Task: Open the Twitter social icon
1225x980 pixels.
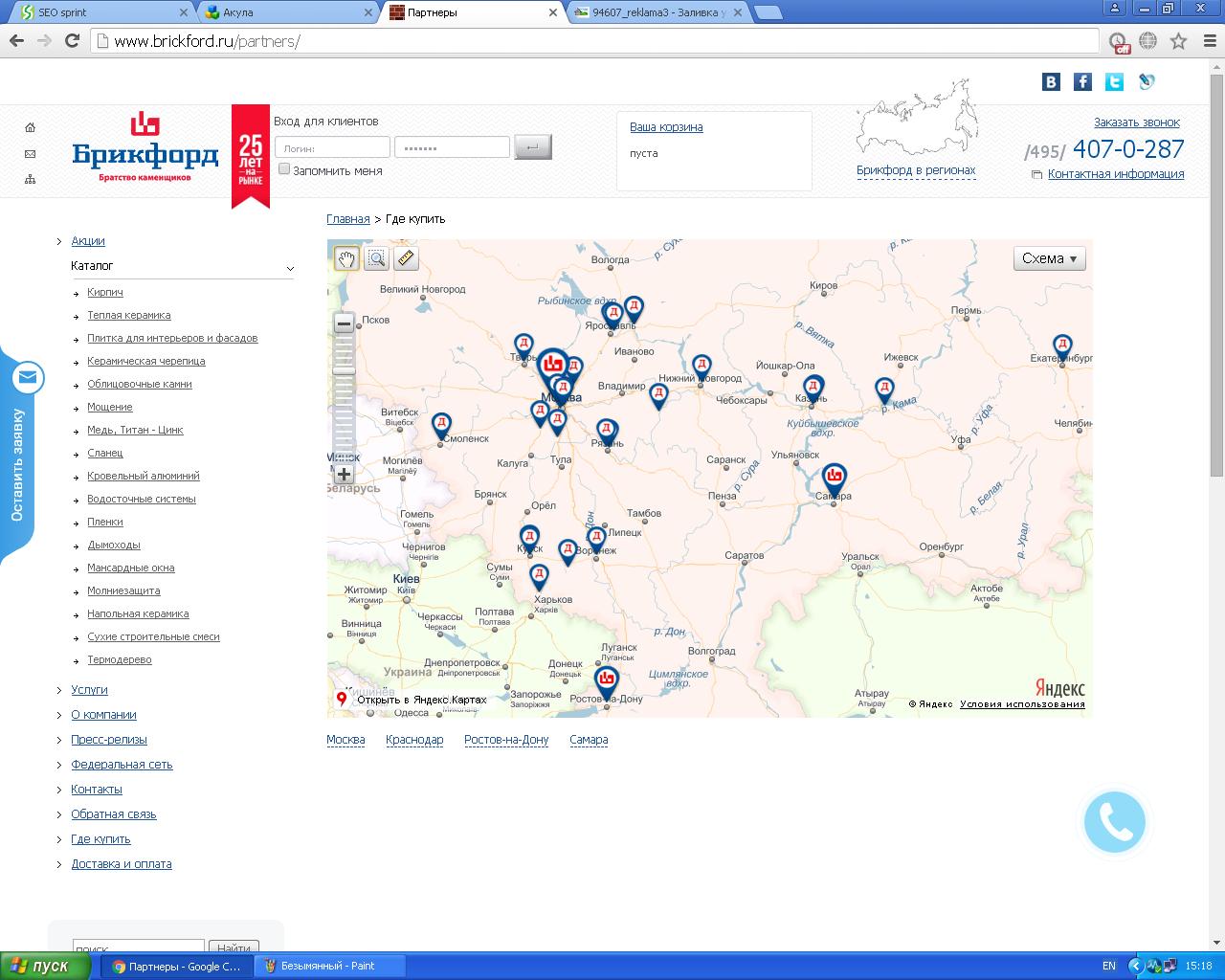Action: [x=1114, y=81]
